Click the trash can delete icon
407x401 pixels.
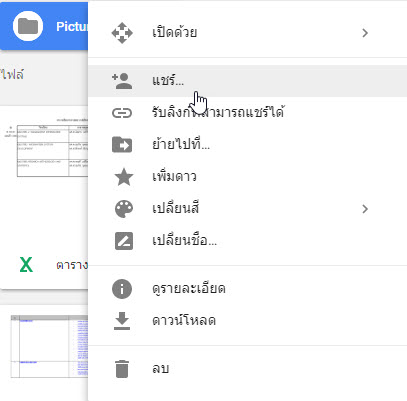[x=122, y=369]
